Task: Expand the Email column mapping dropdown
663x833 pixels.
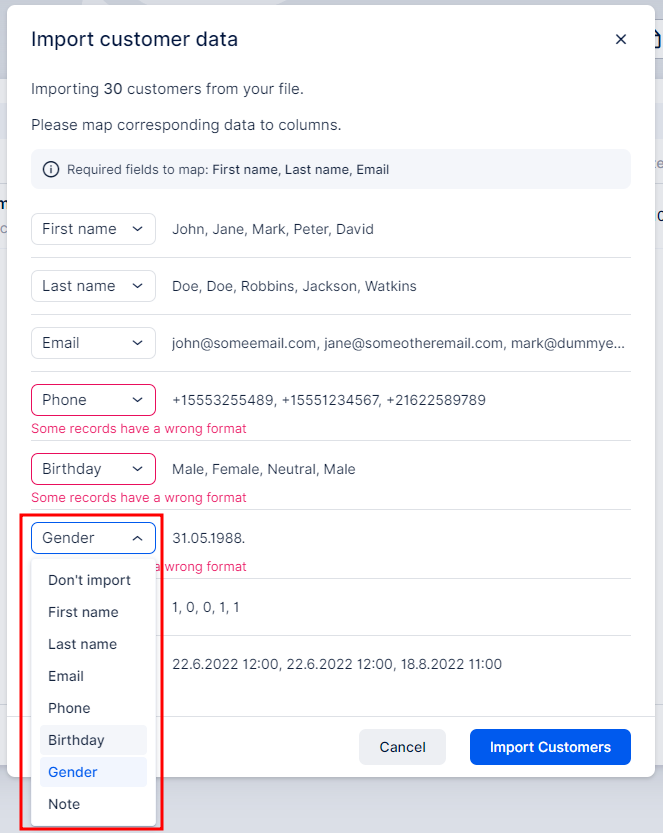Action: 94,343
